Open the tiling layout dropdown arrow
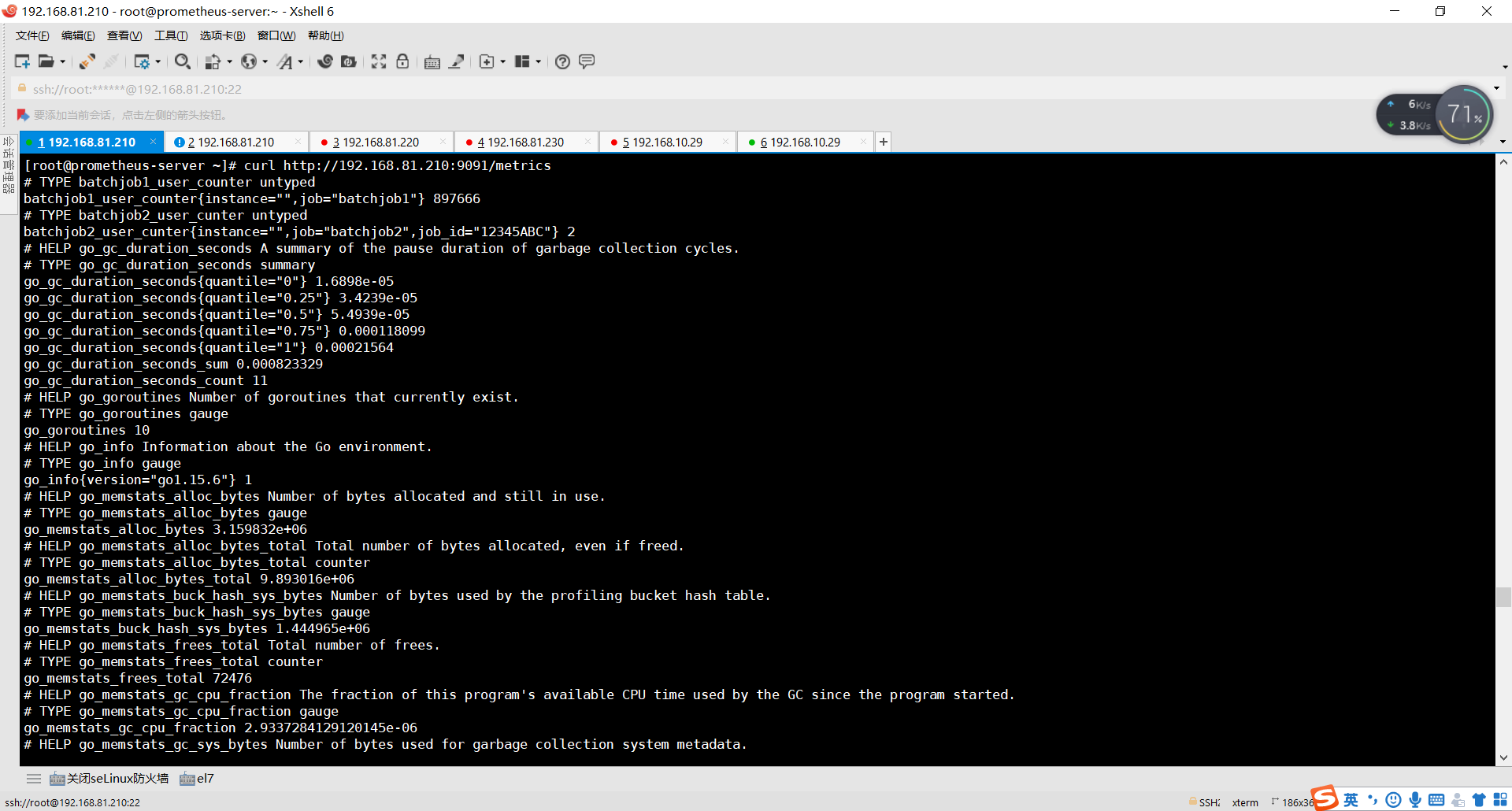 pos(538,61)
